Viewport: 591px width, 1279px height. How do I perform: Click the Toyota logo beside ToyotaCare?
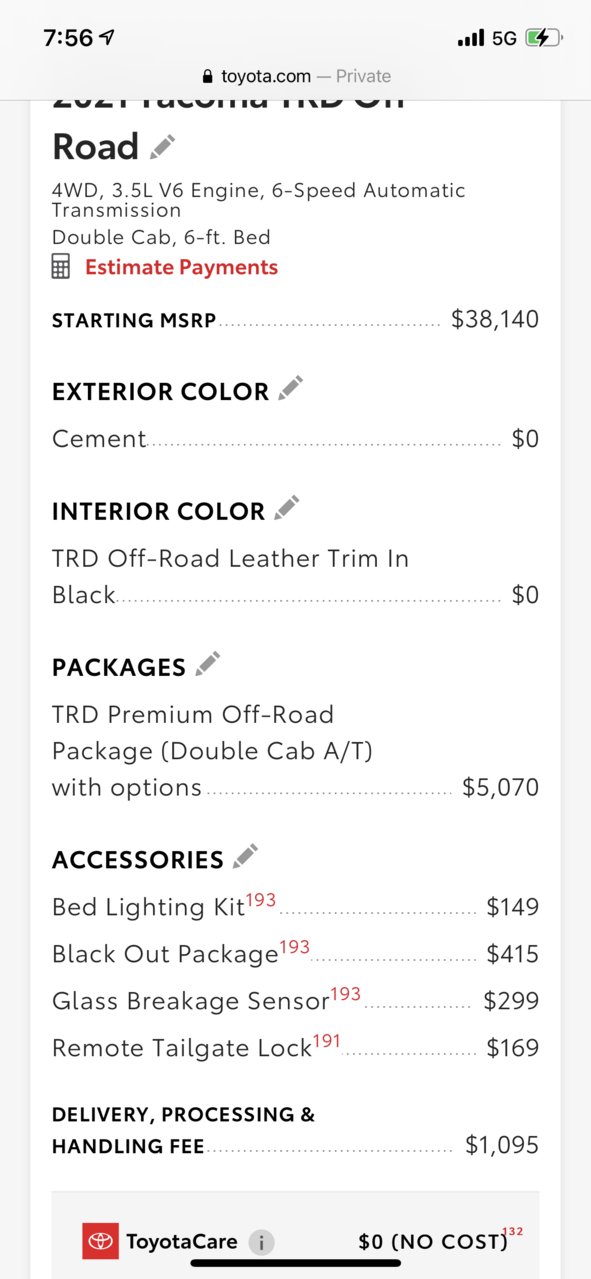tap(100, 1242)
